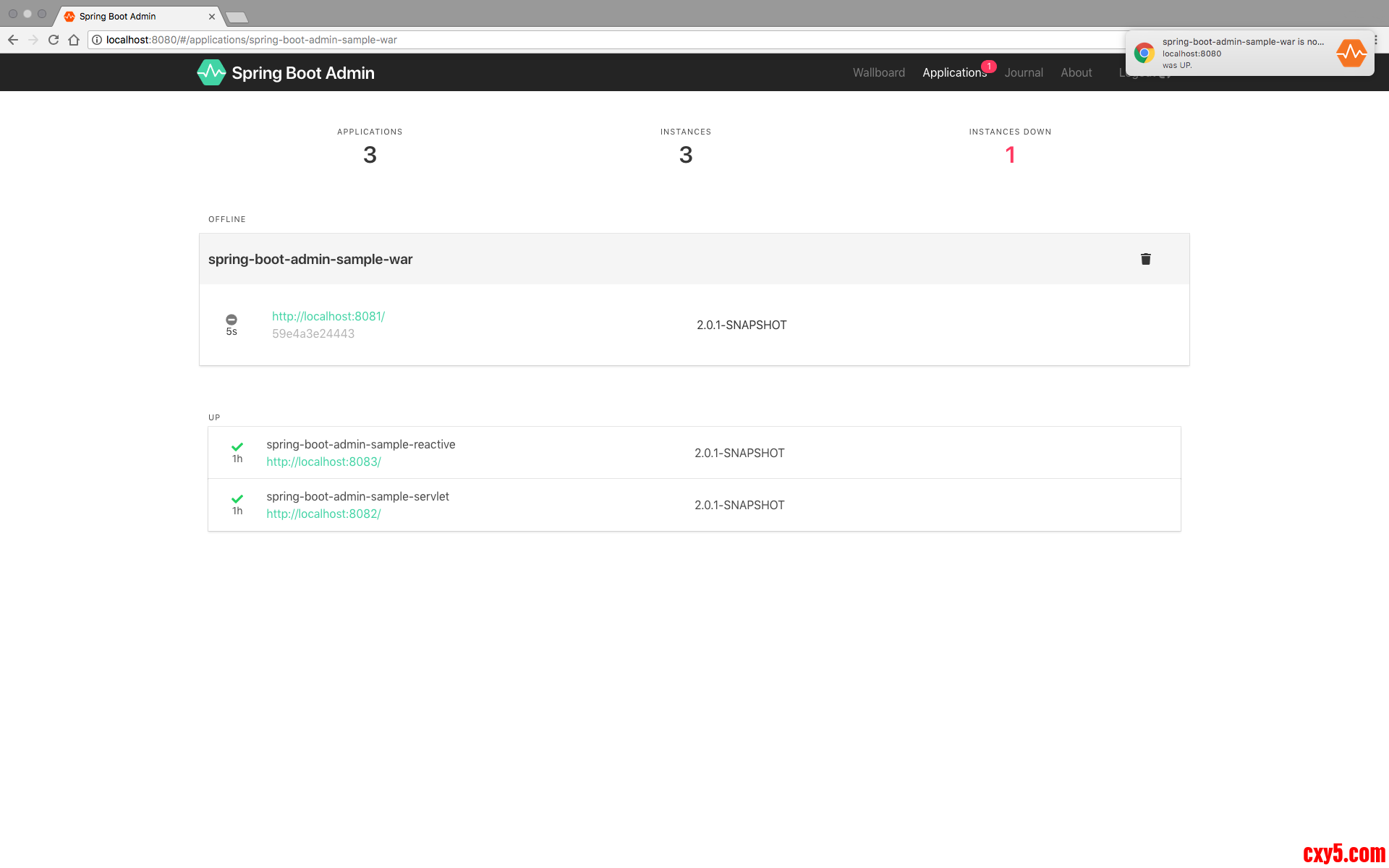This screenshot has width=1389, height=868.
Task: Click the Spring Boot Admin notification icon
Action: pyautogui.click(x=1351, y=53)
